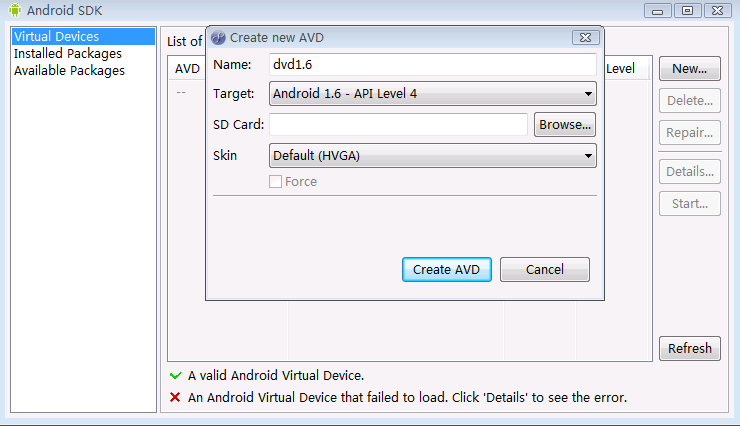Toggle the Force checkbox

[276, 182]
